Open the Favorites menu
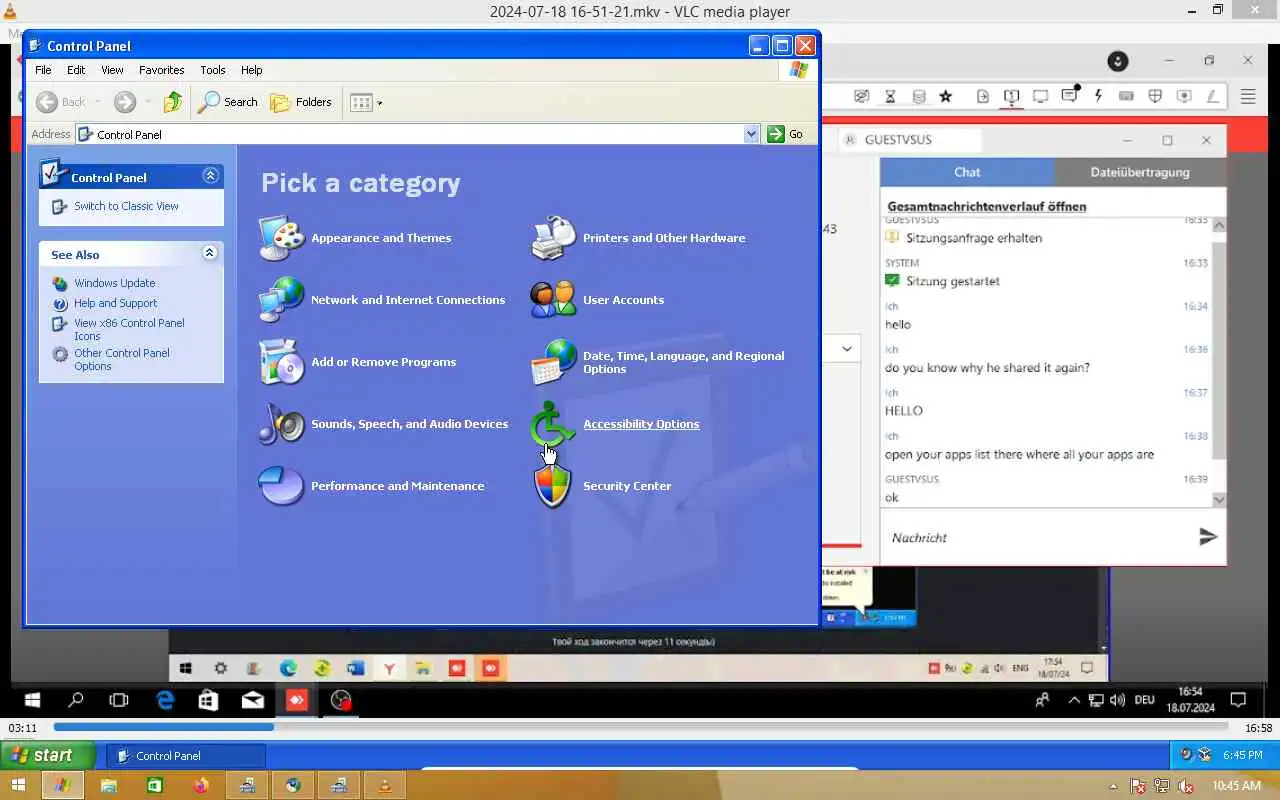This screenshot has width=1280, height=800. tap(161, 70)
